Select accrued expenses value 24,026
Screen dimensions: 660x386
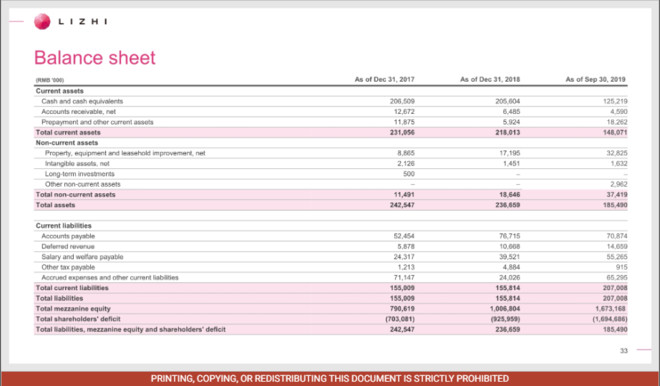[509, 277]
